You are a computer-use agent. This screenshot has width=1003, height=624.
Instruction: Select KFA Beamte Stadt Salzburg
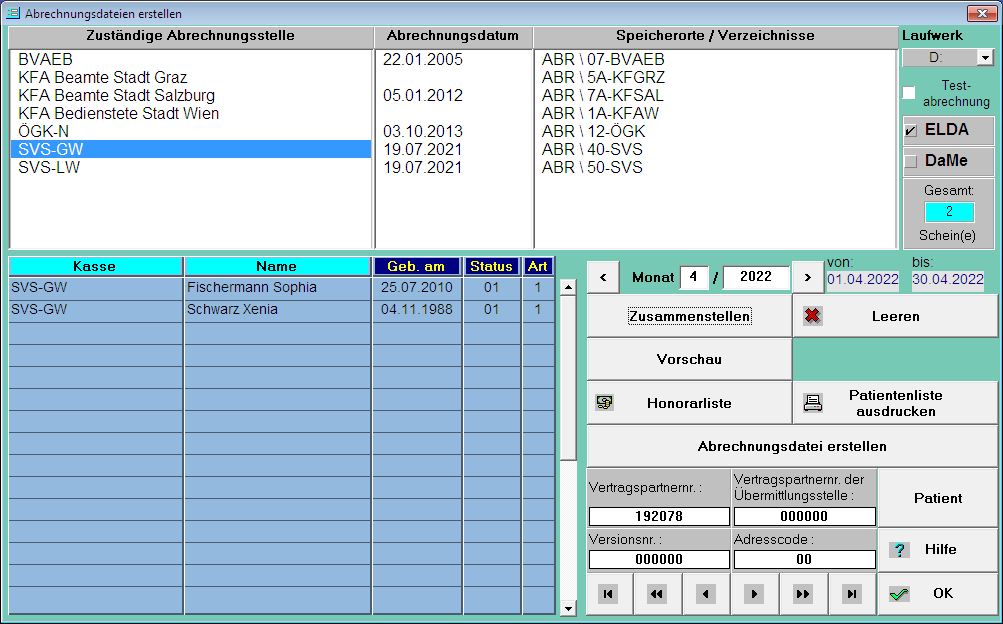click(x=191, y=95)
